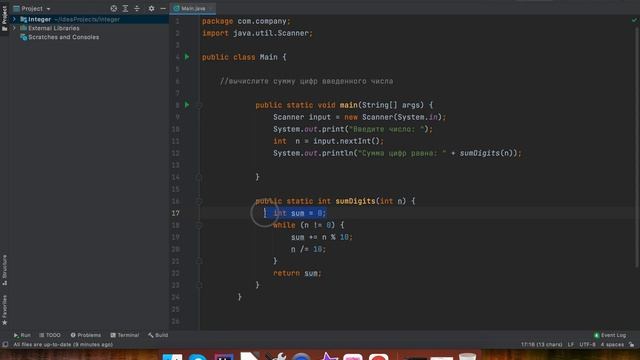
Task: Open the Run tool window
Action: 22,335
